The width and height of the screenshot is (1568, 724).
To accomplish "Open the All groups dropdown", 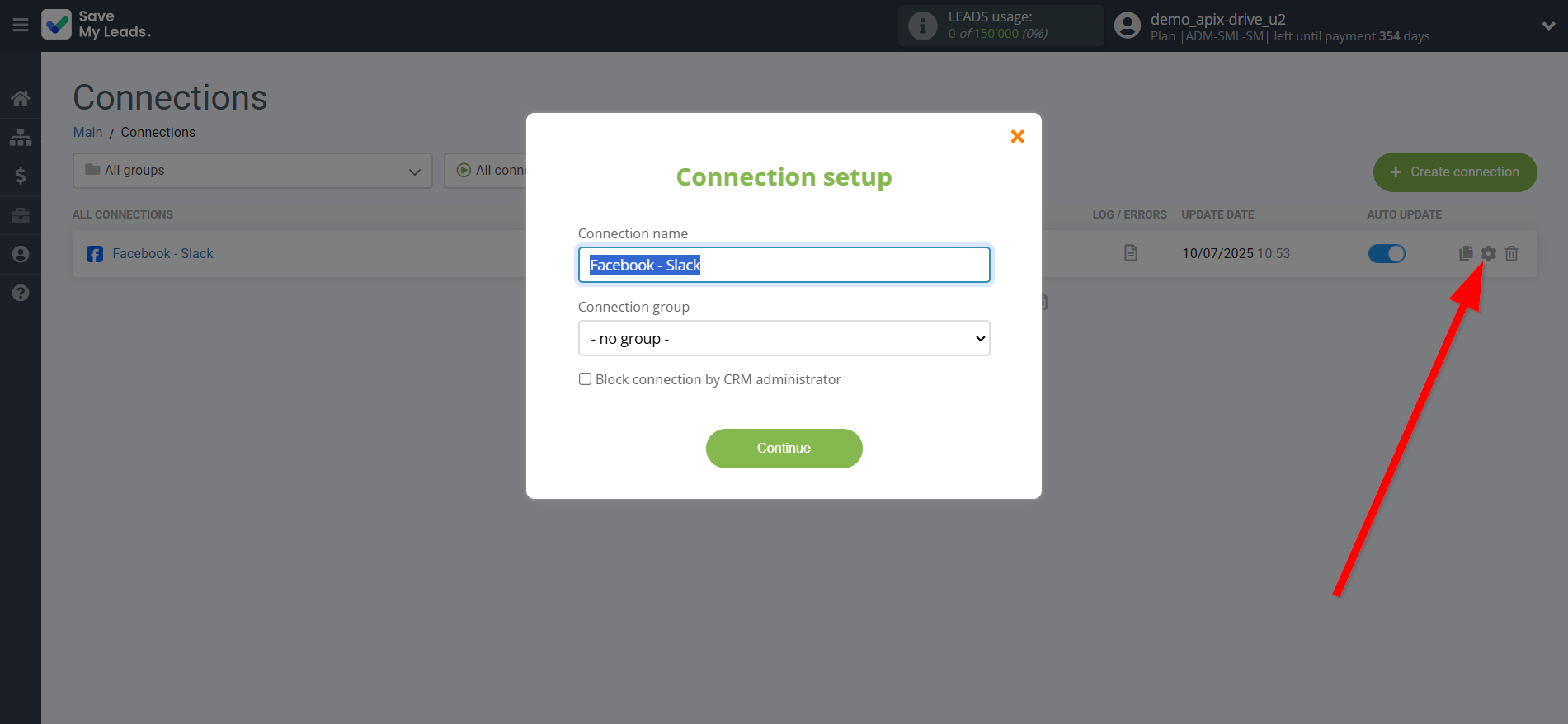I will click(x=252, y=171).
